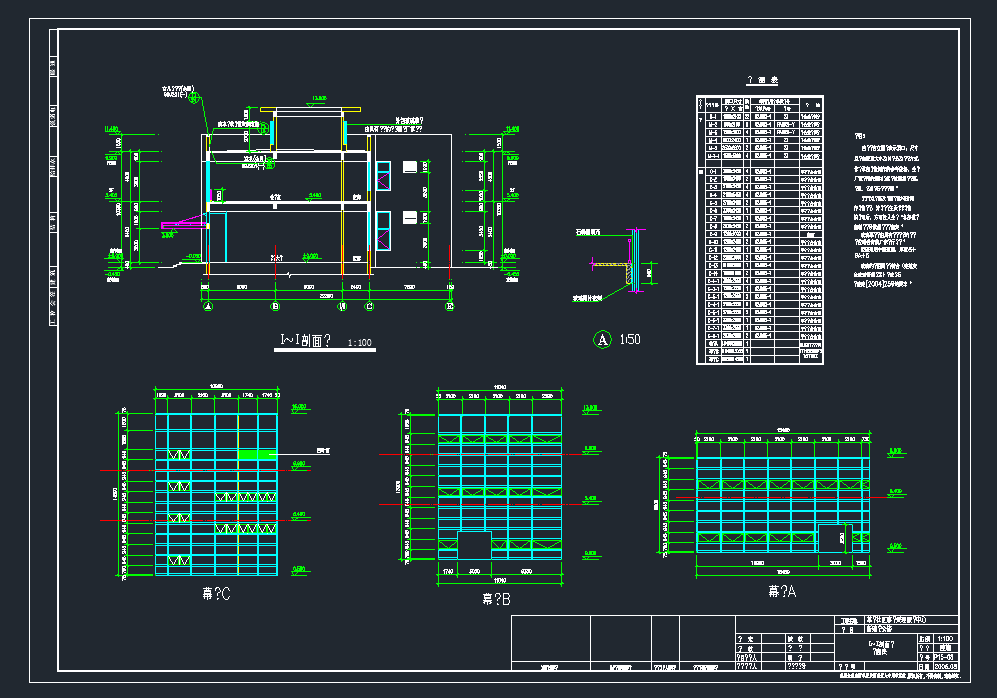
Task: Select the 1:100 scale beside the section title
Action: pos(360,343)
